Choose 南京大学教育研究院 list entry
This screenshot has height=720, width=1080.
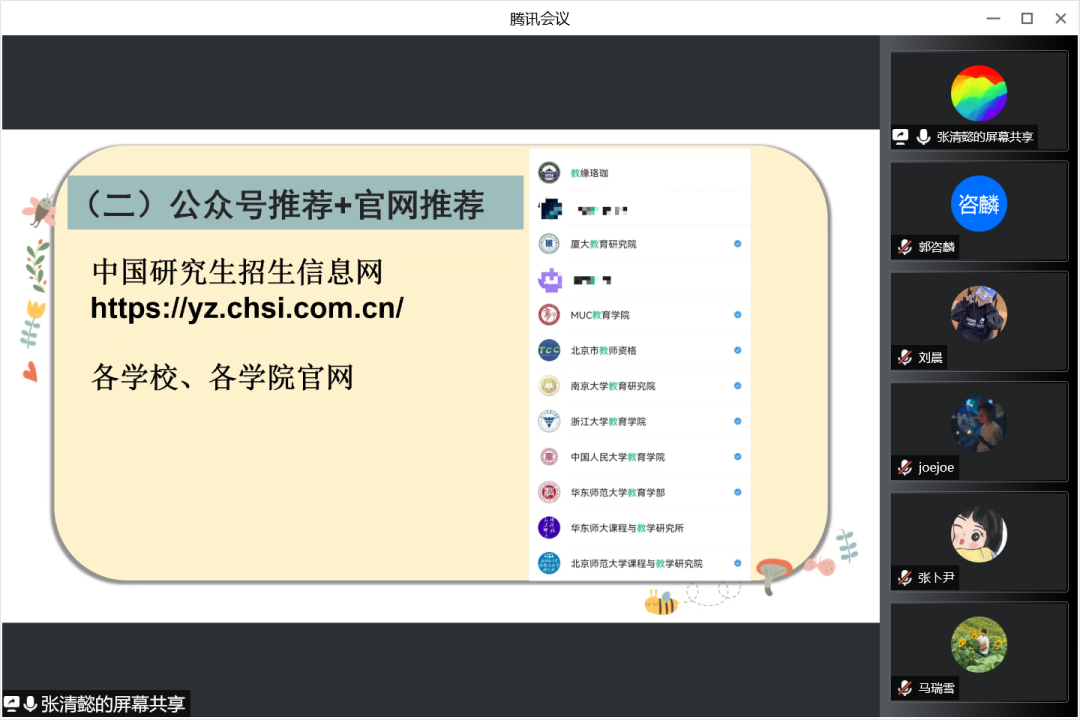click(x=612, y=386)
